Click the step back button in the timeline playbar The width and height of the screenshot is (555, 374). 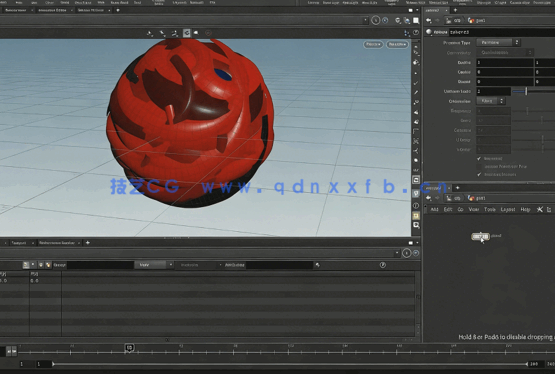click(9, 351)
